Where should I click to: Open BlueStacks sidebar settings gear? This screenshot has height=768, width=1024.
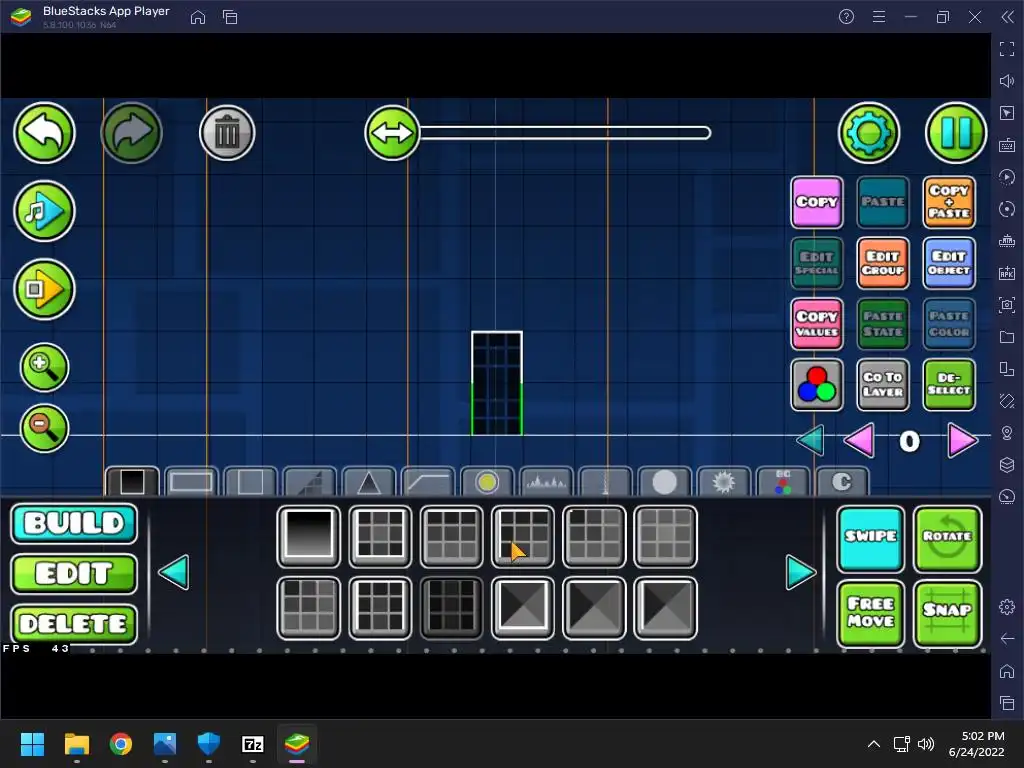[1007, 607]
